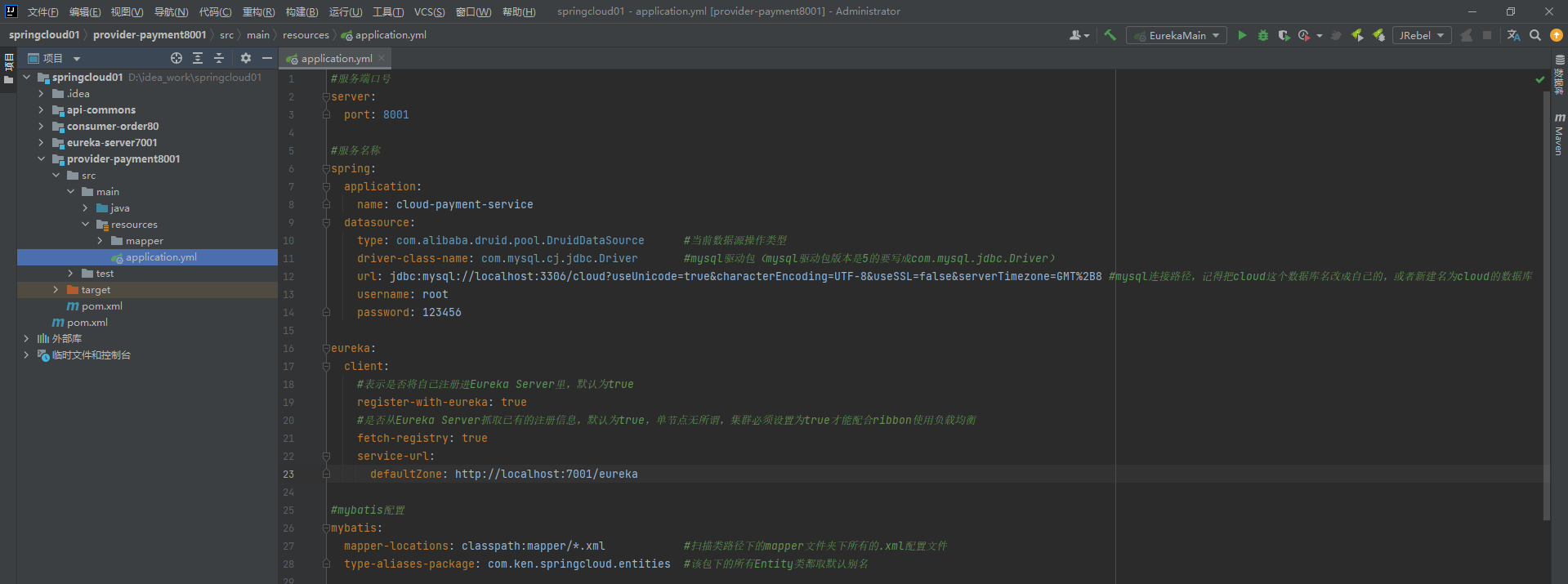Open the 编辑(E) menu
The width and height of the screenshot is (1568, 584).
click(85, 11)
